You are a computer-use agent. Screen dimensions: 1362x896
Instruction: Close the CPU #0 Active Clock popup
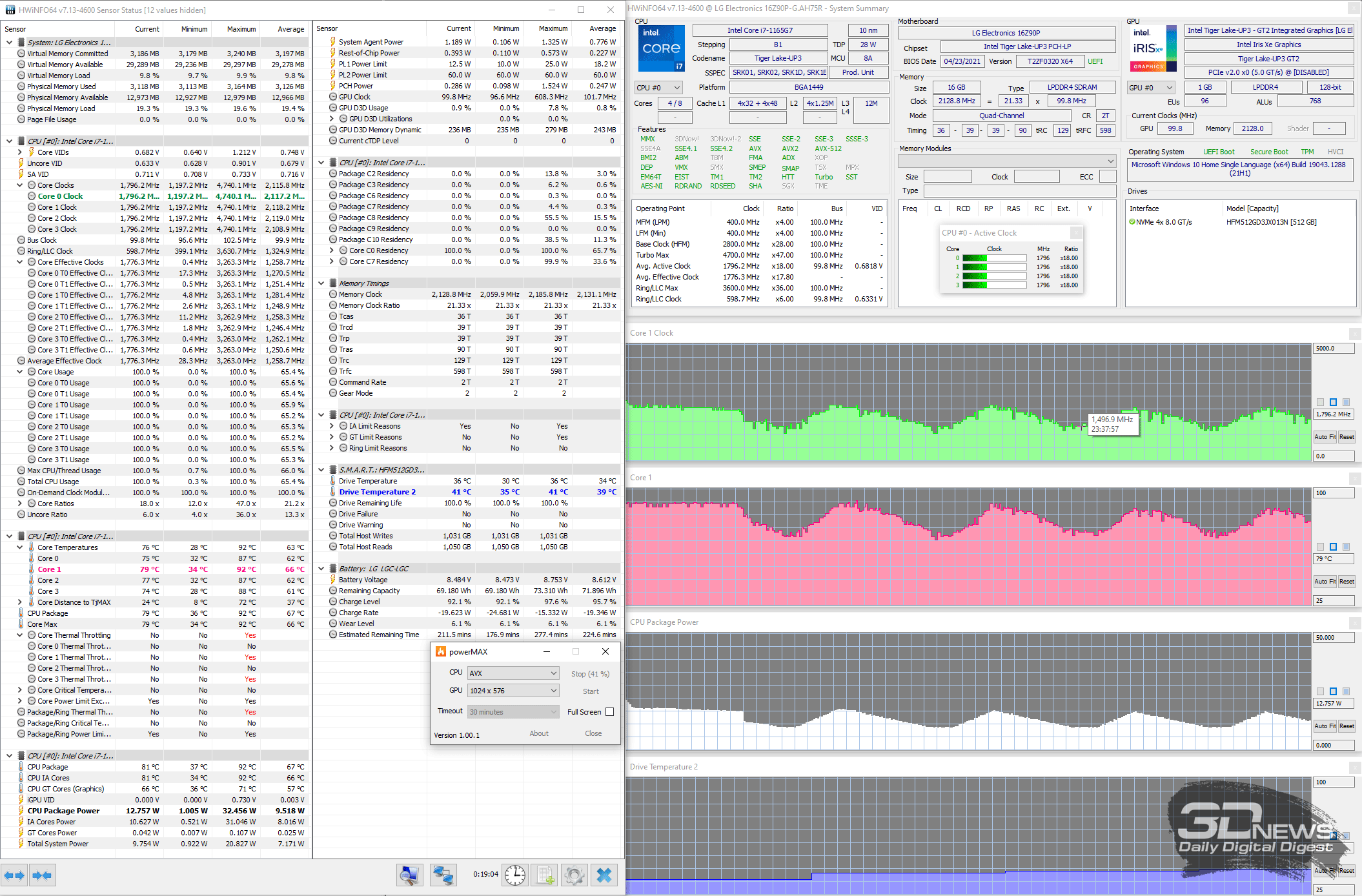(1076, 232)
